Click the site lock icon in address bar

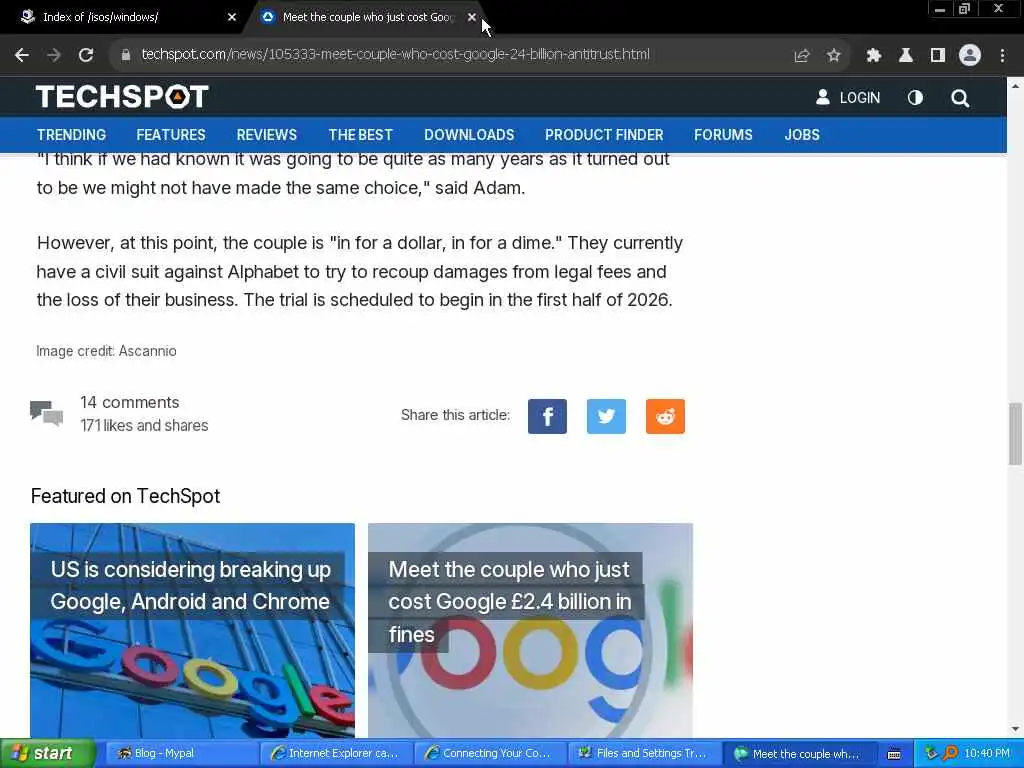[x=126, y=55]
